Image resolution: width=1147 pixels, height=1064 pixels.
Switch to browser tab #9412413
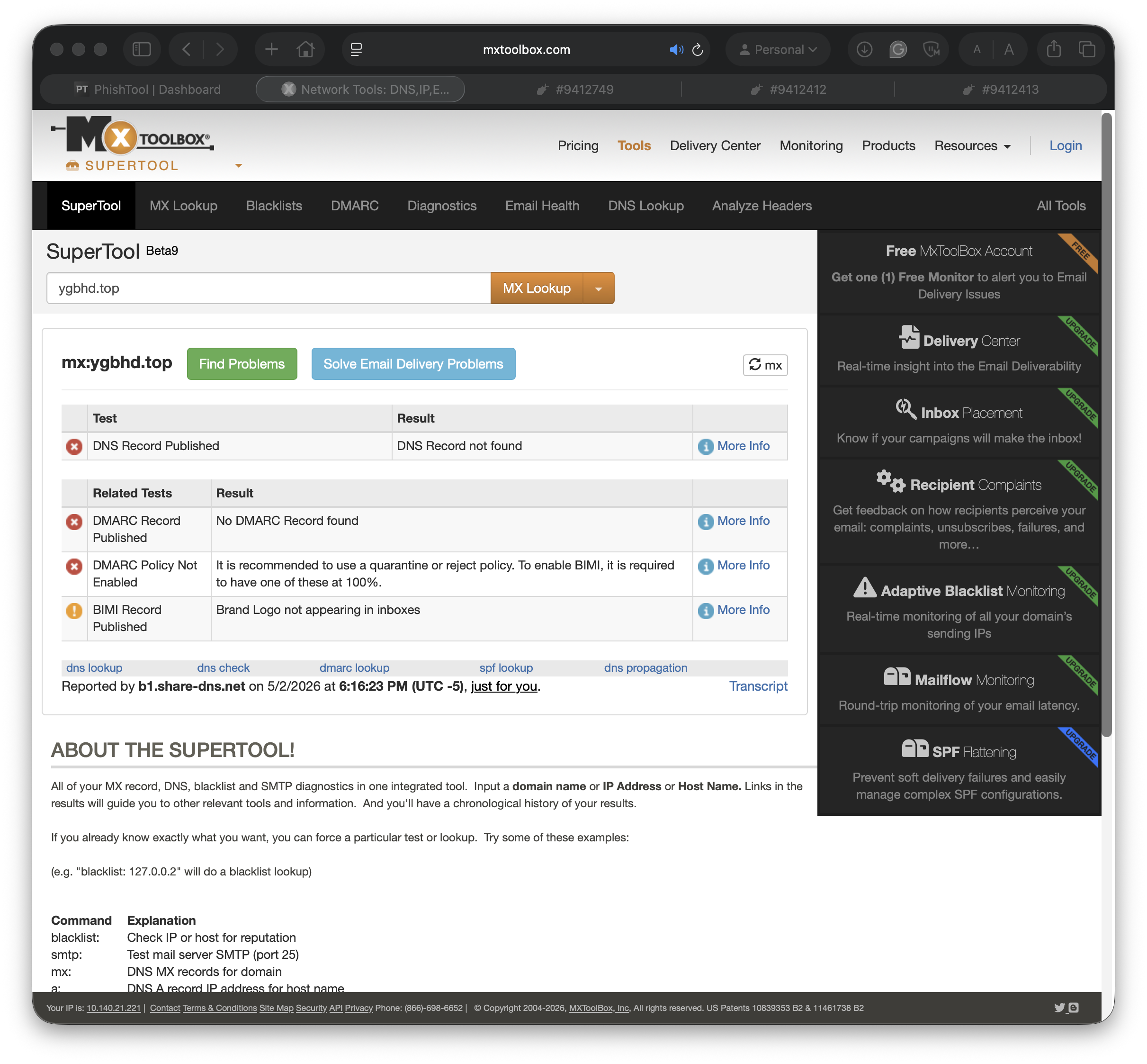pos(1000,89)
